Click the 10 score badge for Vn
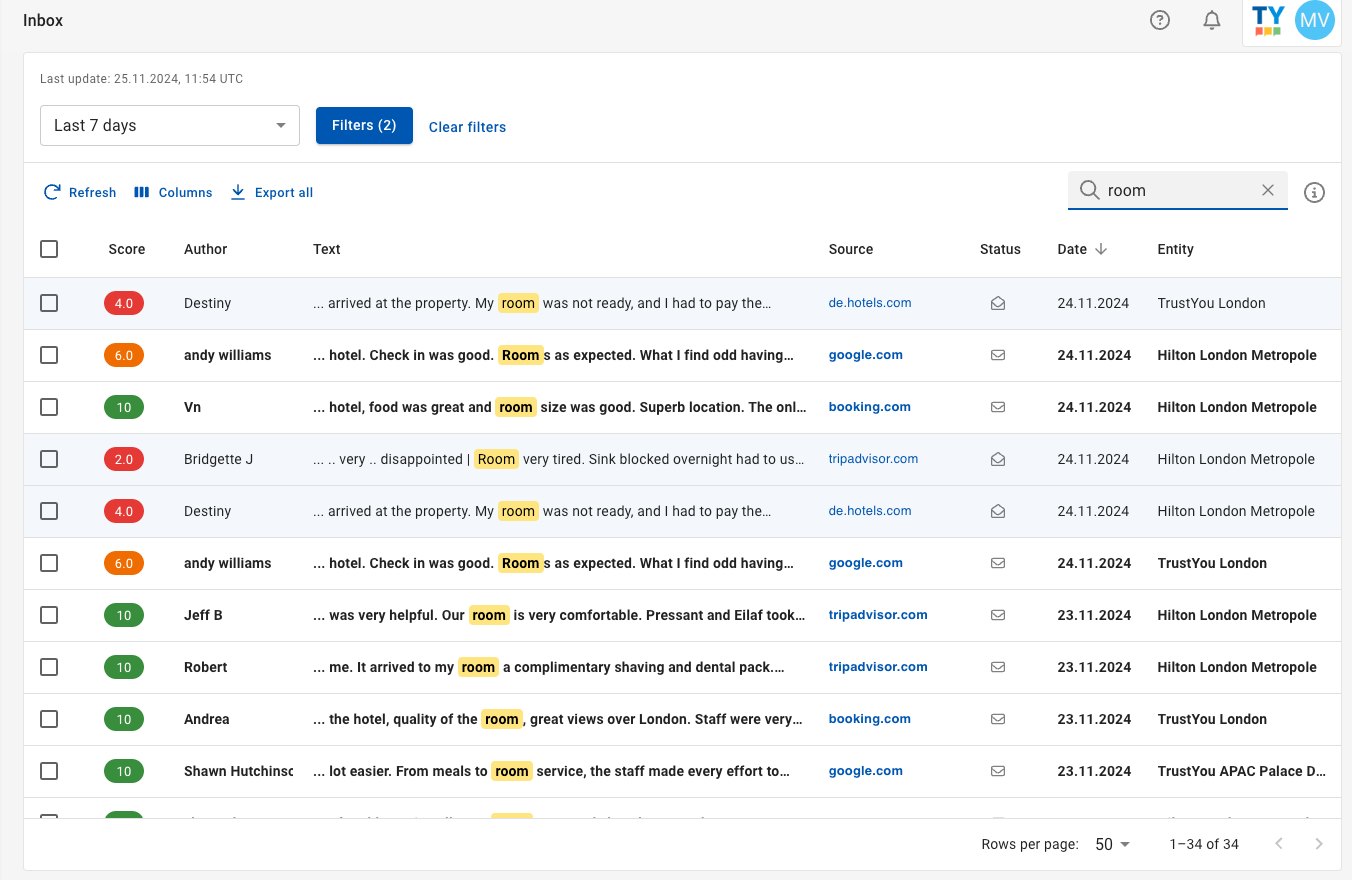This screenshot has height=880, width=1352. point(124,407)
